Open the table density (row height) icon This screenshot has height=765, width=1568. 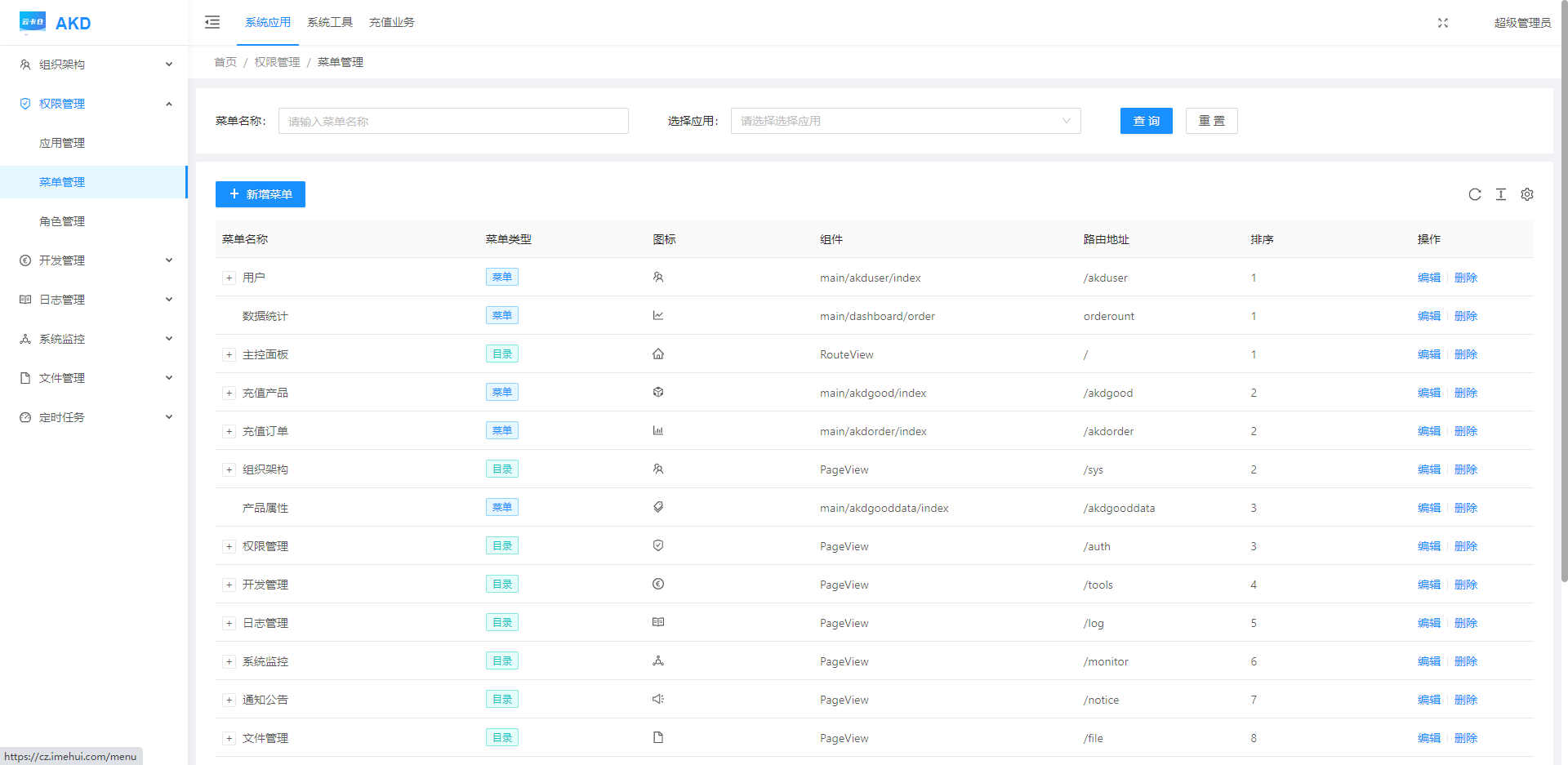coord(1500,194)
